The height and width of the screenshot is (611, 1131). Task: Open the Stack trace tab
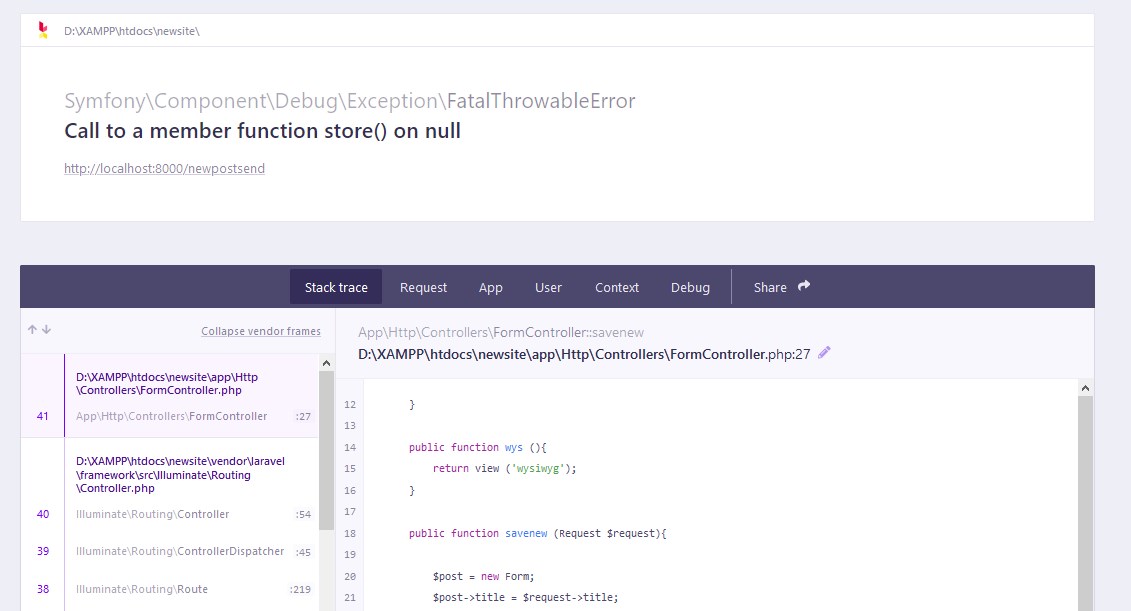point(336,287)
